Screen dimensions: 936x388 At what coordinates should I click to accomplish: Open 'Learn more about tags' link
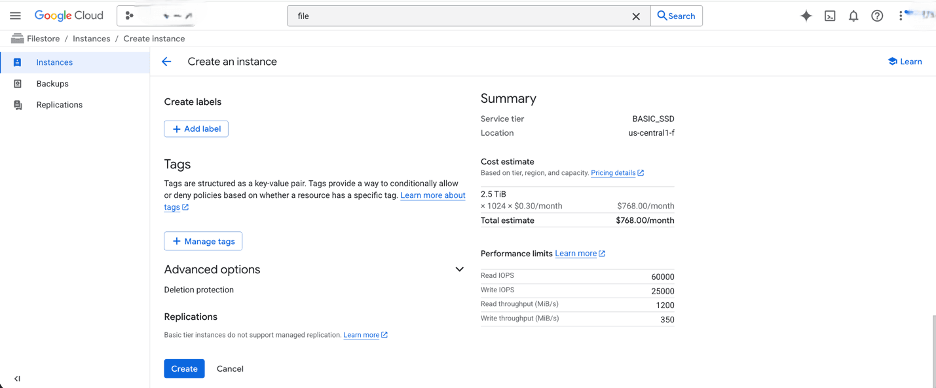[x=433, y=195]
